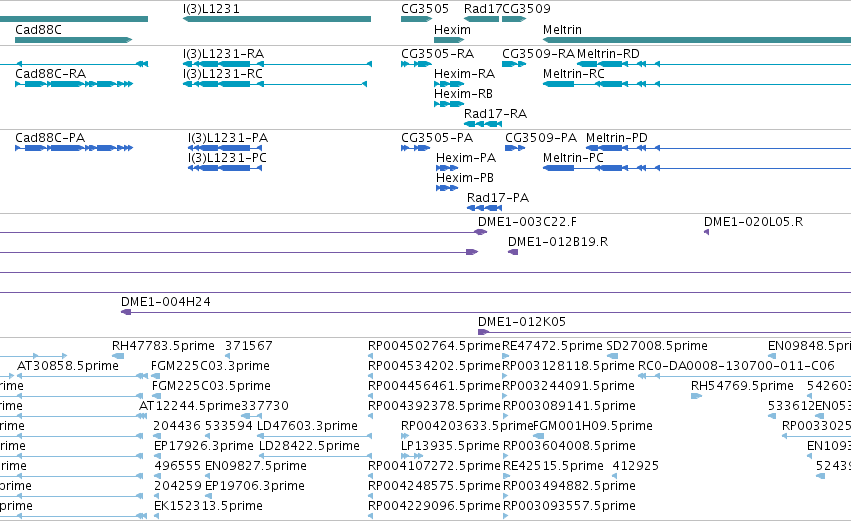Click transcript CG3505-RA label
Image resolution: width=851 pixels, height=521 pixels.
pyautogui.click(x=437, y=54)
